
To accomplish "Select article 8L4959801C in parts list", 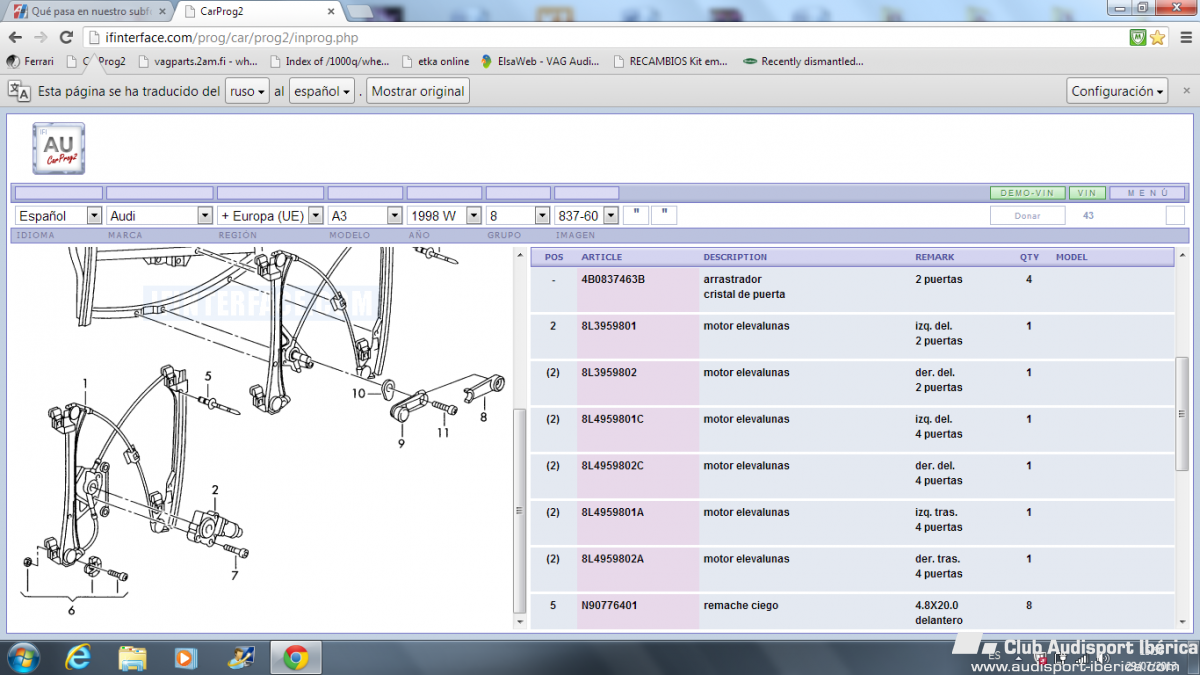I will (613, 419).
